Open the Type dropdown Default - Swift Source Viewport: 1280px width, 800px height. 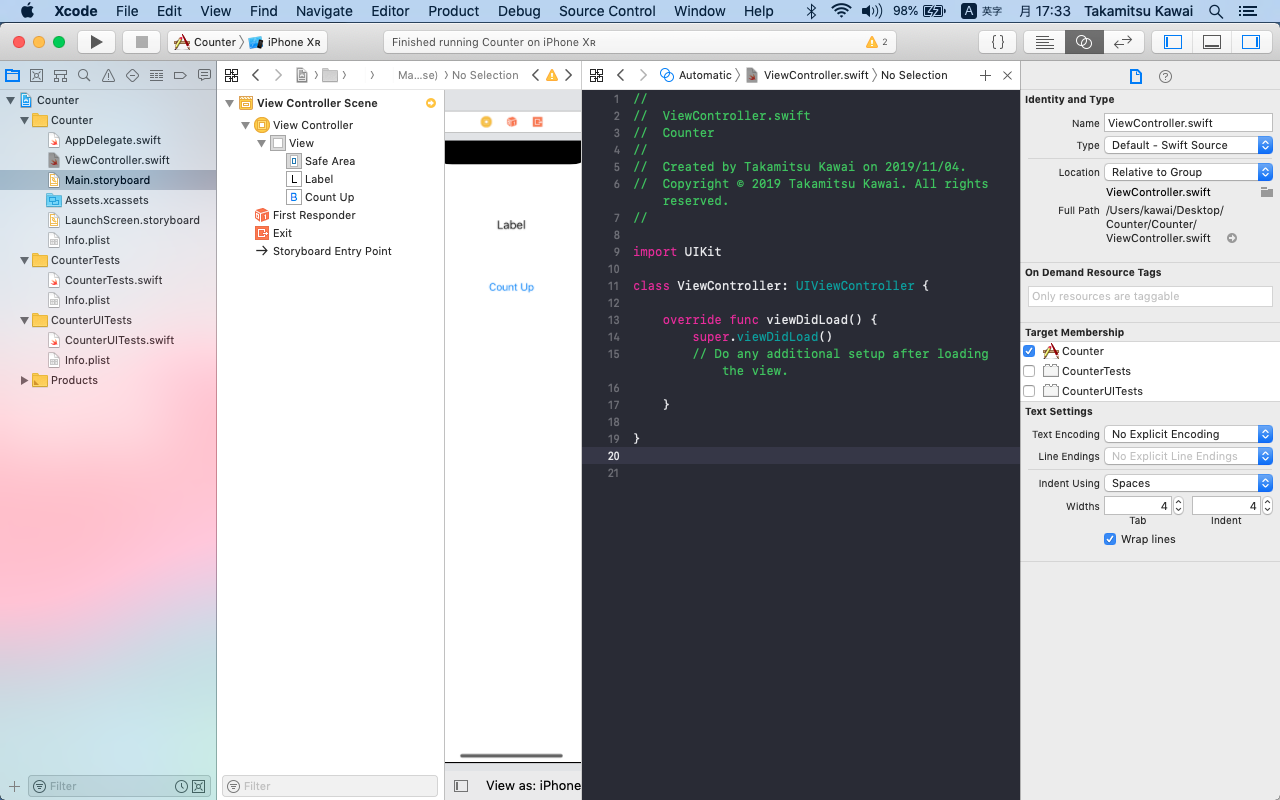pos(1188,145)
